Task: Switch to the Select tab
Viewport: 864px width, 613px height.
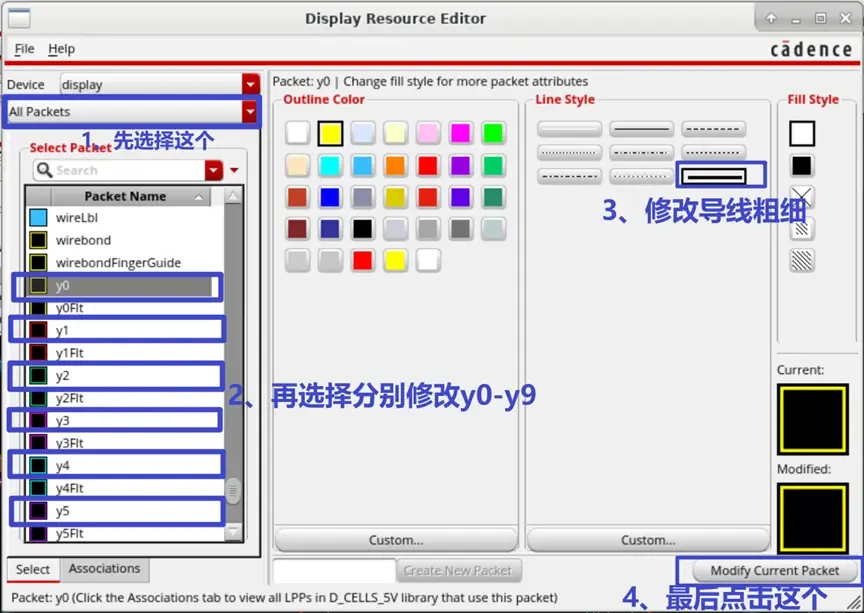Action: tap(33, 569)
